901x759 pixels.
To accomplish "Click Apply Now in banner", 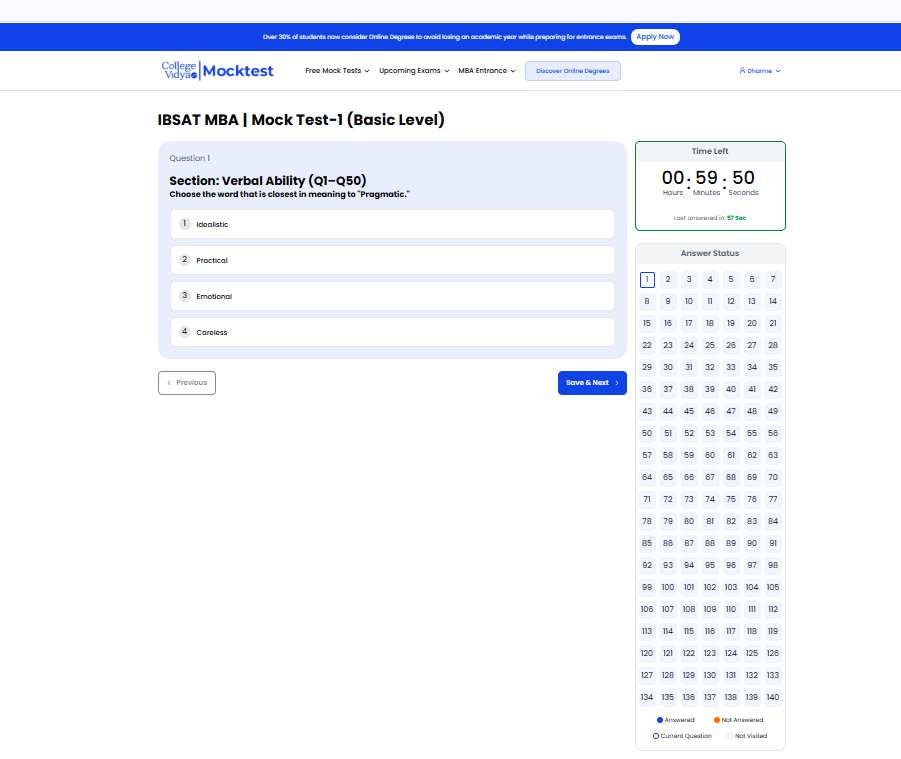I will coord(655,37).
